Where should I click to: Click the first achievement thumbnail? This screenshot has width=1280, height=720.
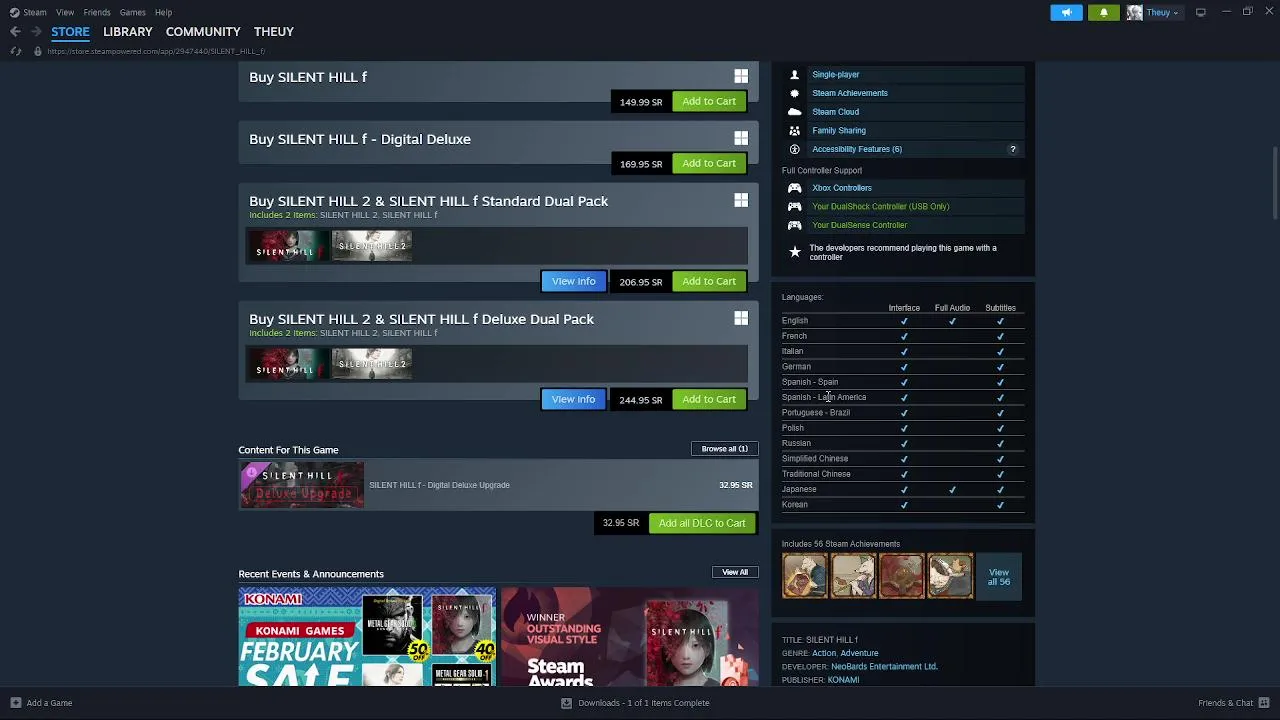[x=805, y=577]
